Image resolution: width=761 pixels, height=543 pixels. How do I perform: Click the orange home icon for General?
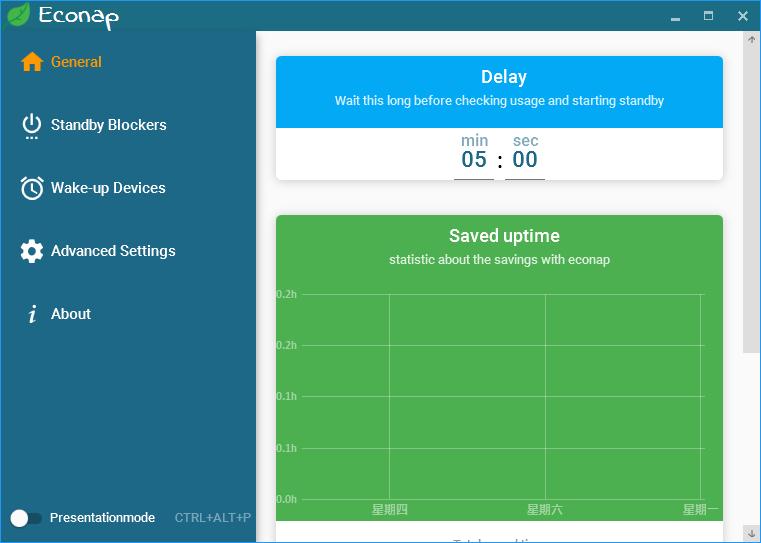[x=32, y=62]
